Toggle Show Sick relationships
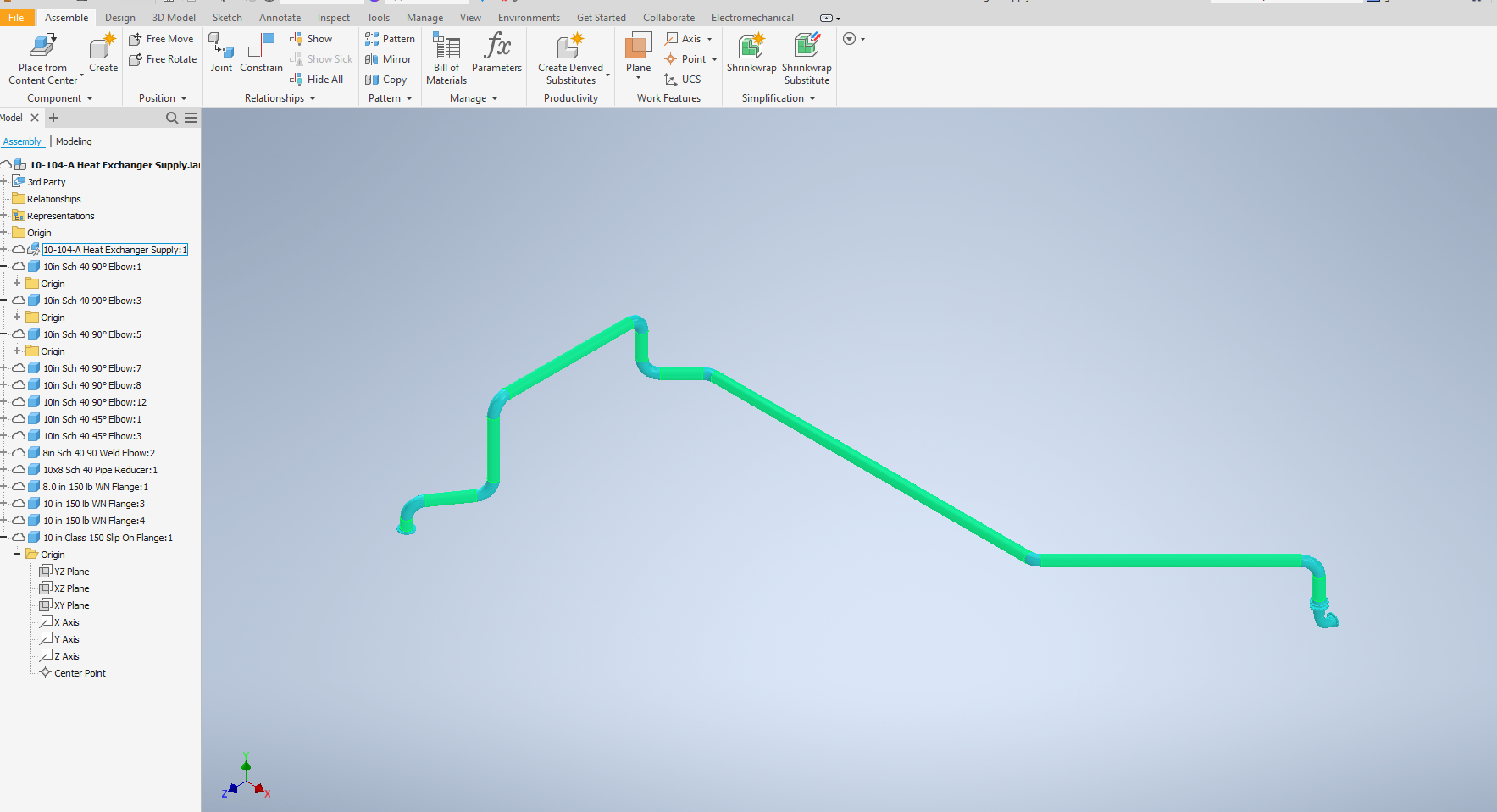This screenshot has height=812, width=1497. click(x=322, y=58)
